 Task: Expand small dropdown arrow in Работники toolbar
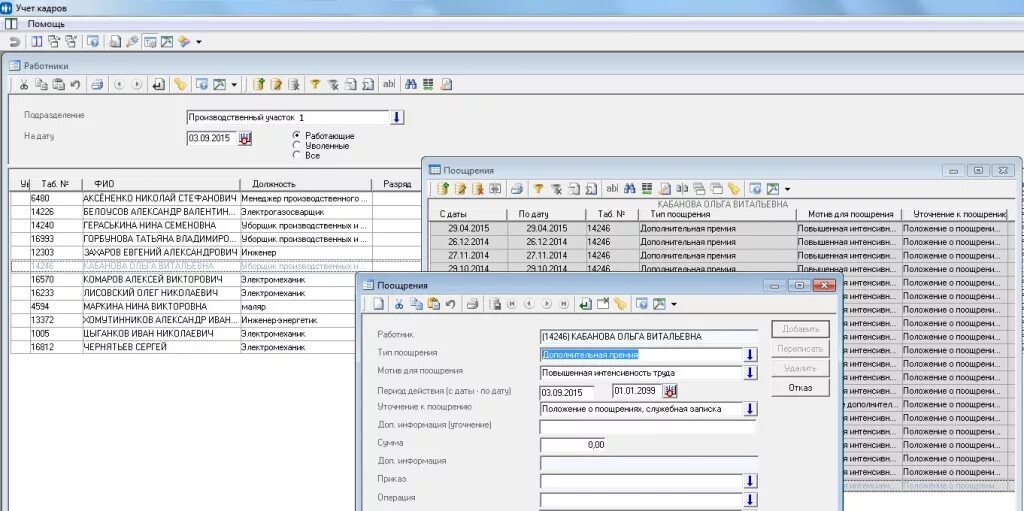pos(234,84)
